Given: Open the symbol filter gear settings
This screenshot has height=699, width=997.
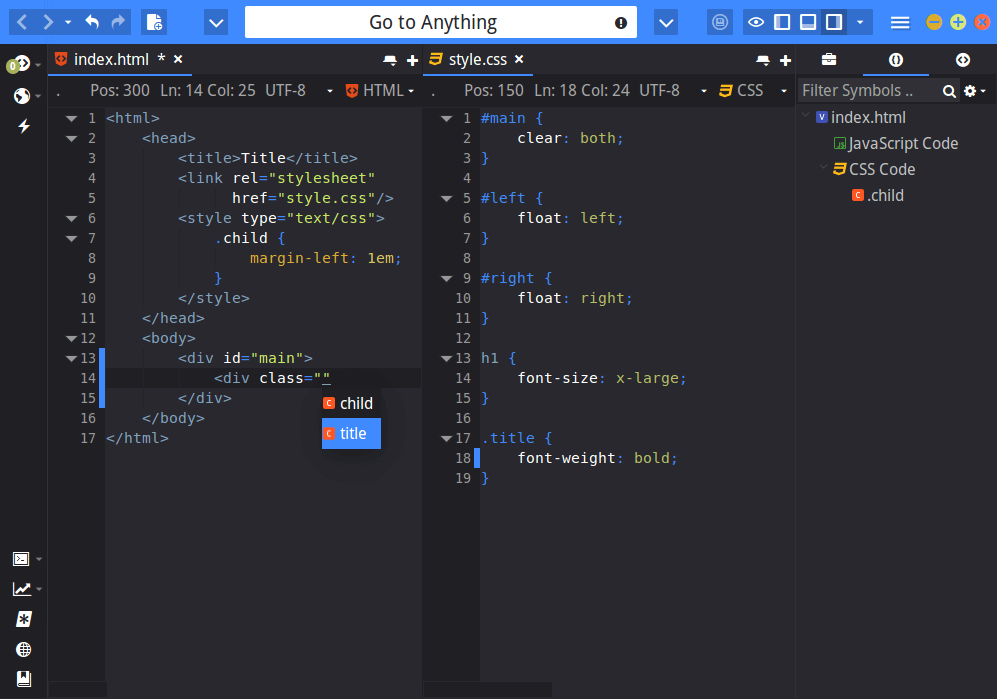Looking at the screenshot, I should tap(974, 91).
